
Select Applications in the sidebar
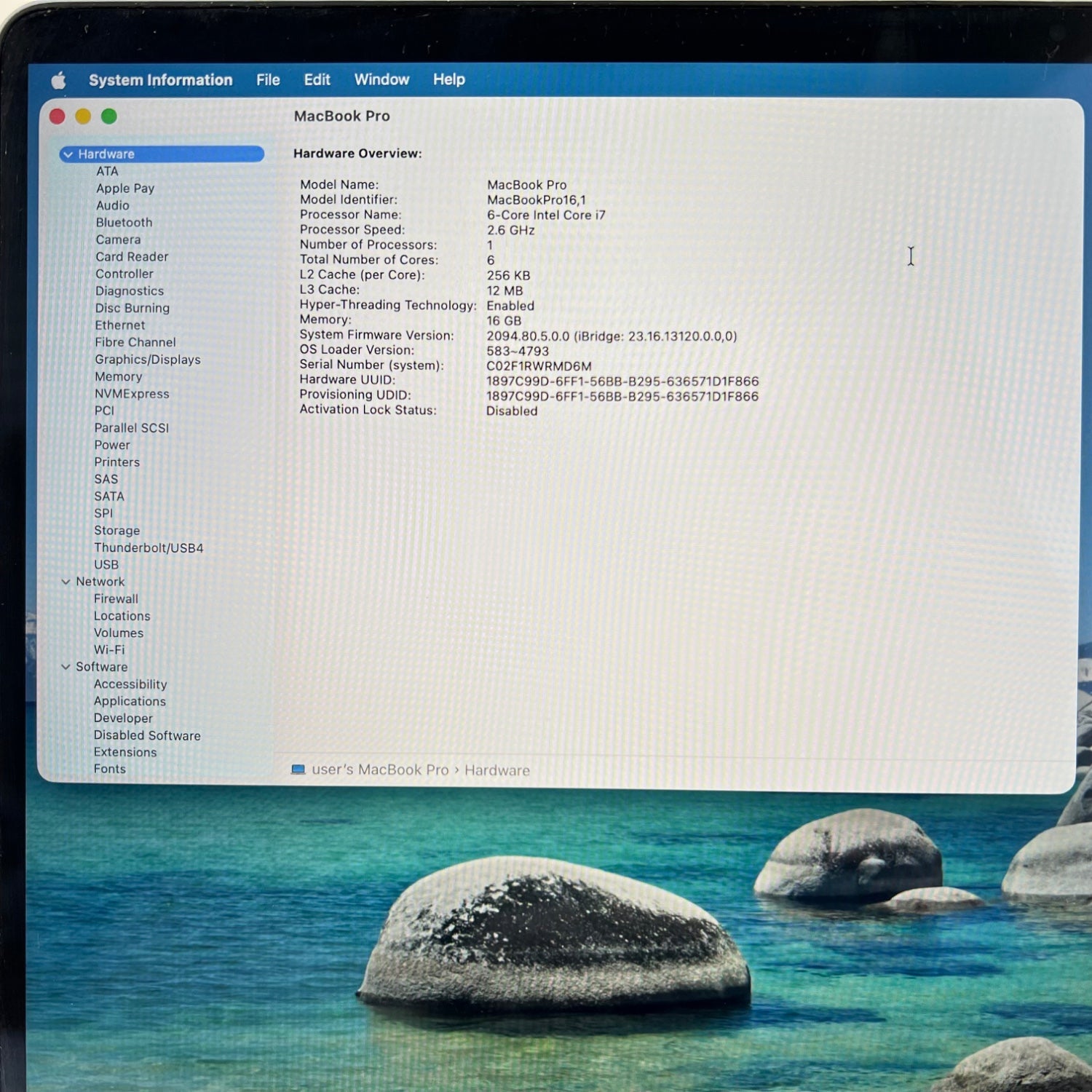[130, 701]
